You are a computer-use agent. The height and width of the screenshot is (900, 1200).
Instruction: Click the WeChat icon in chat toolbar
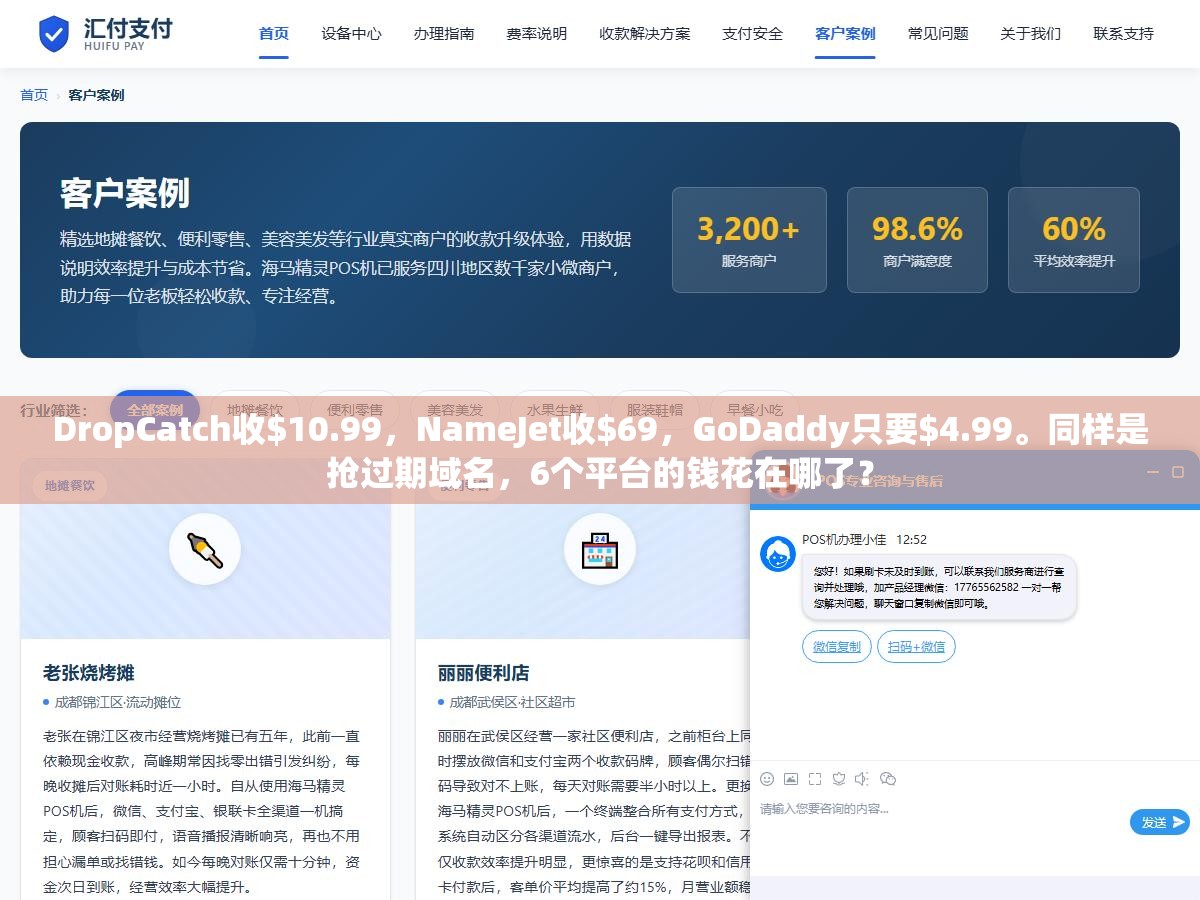coord(888,779)
